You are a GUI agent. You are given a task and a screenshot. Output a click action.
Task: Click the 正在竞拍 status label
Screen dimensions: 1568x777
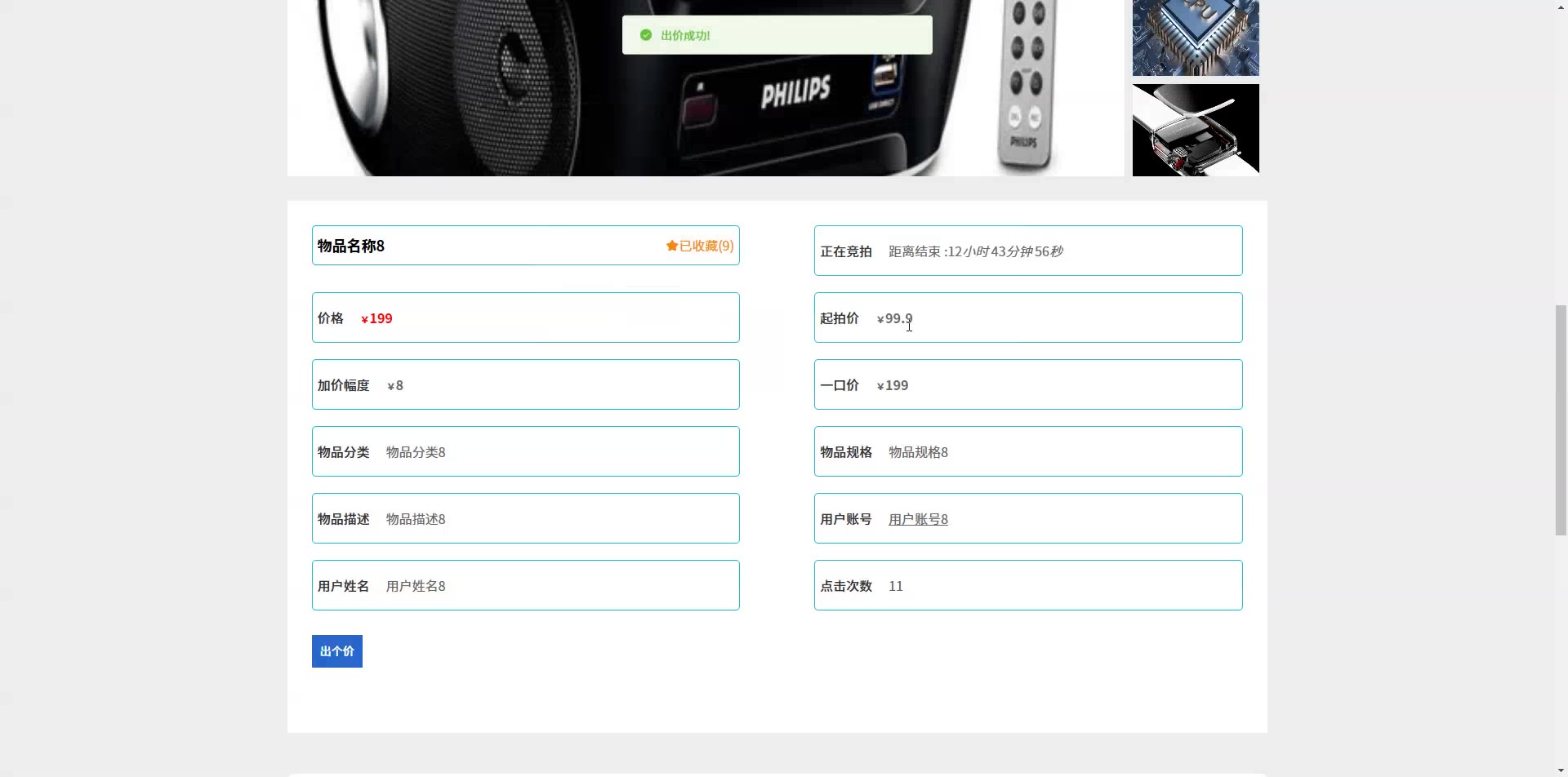point(846,251)
